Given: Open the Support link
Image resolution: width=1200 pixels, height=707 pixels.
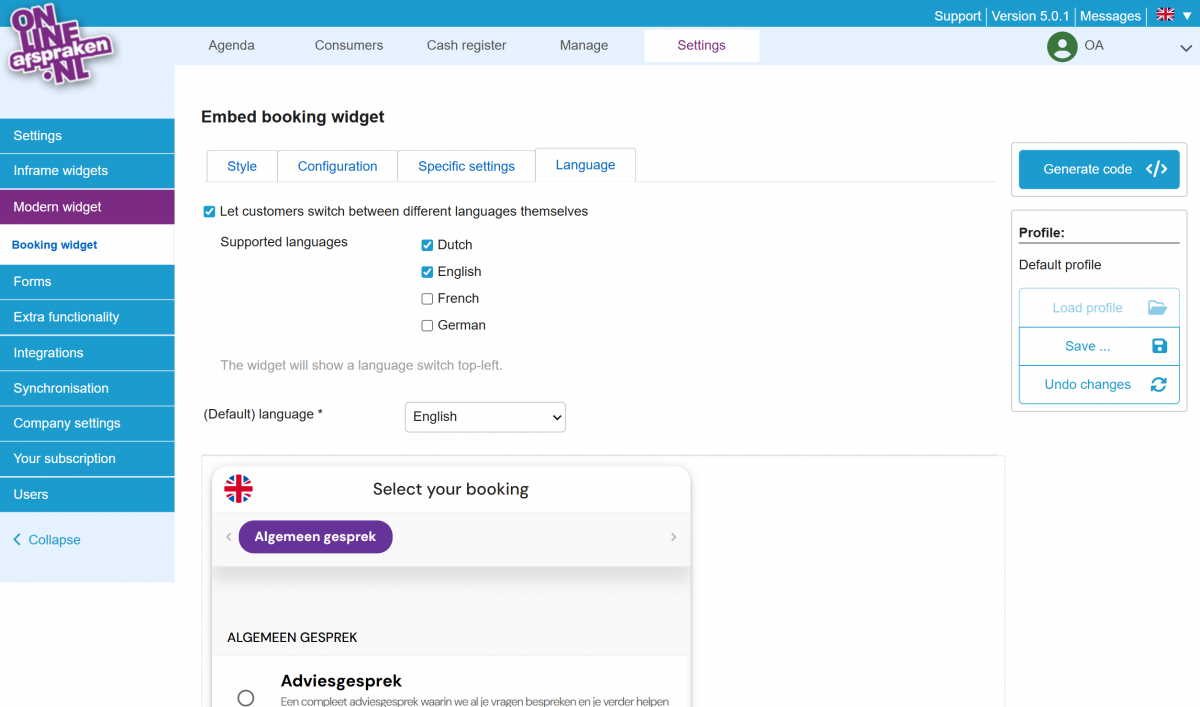Looking at the screenshot, I should (957, 16).
